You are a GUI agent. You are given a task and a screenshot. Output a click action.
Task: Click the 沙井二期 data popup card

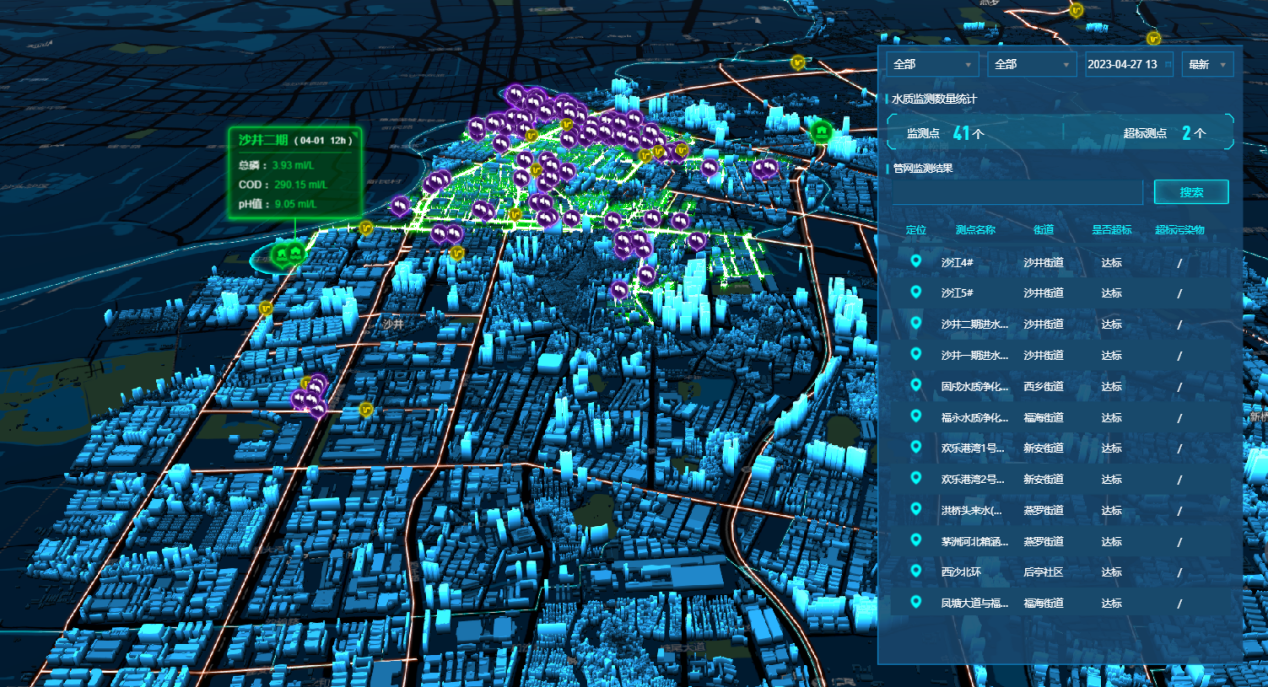click(x=294, y=172)
